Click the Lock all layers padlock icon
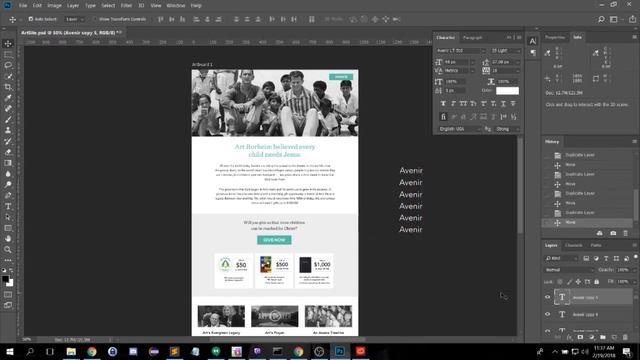640x360 pixels. pyautogui.click(x=597, y=282)
